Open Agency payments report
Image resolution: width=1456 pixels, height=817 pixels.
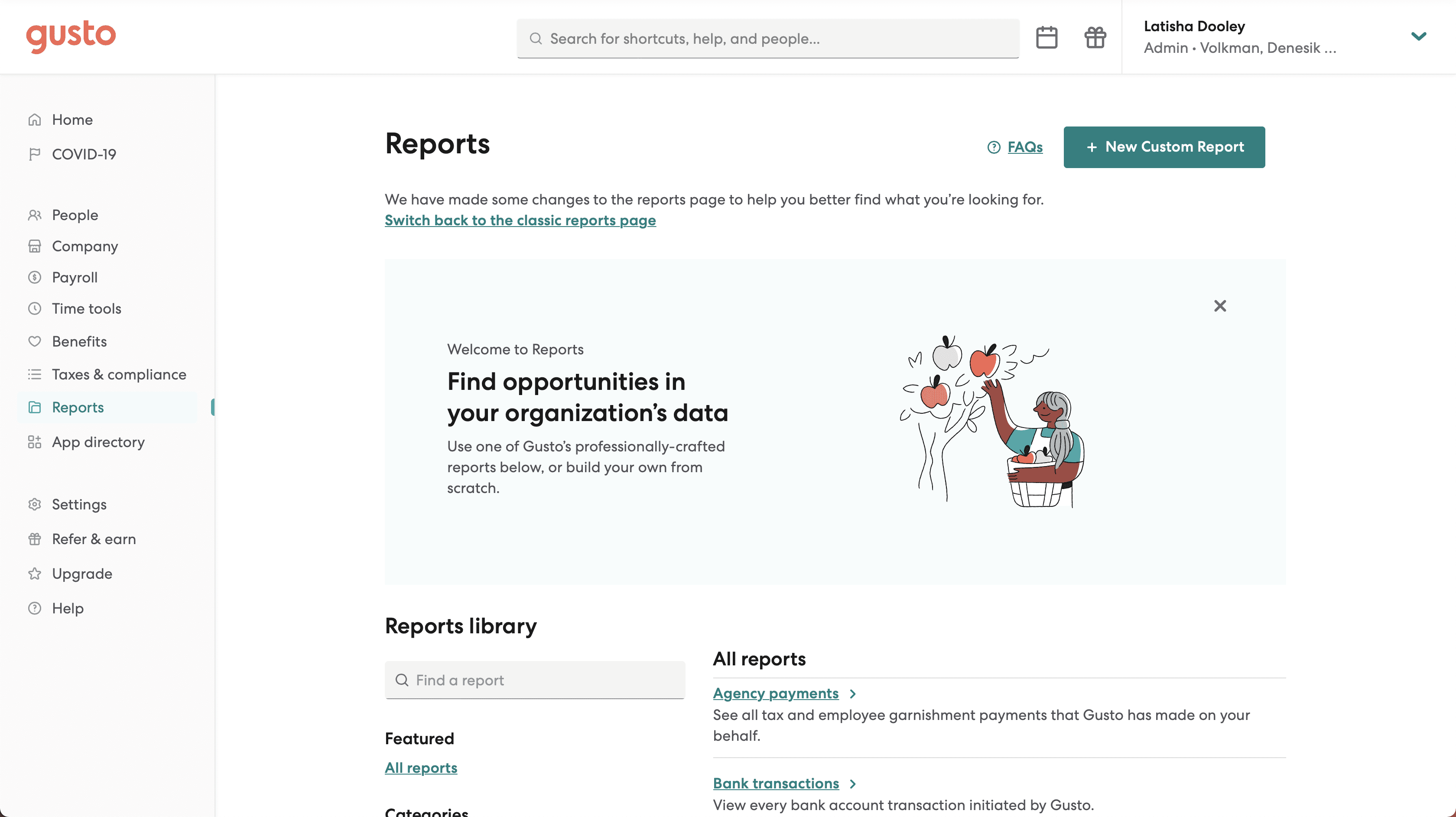point(776,693)
